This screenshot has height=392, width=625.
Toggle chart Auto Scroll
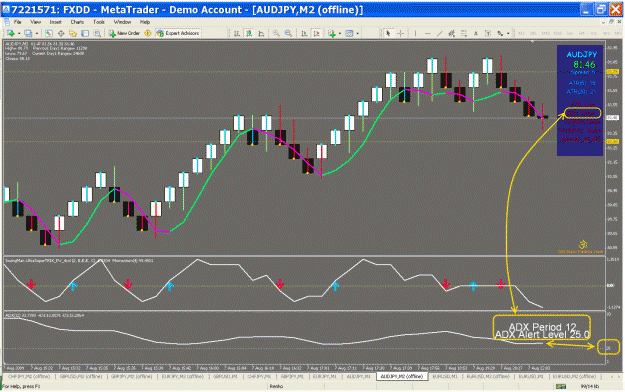pyautogui.click(x=304, y=33)
